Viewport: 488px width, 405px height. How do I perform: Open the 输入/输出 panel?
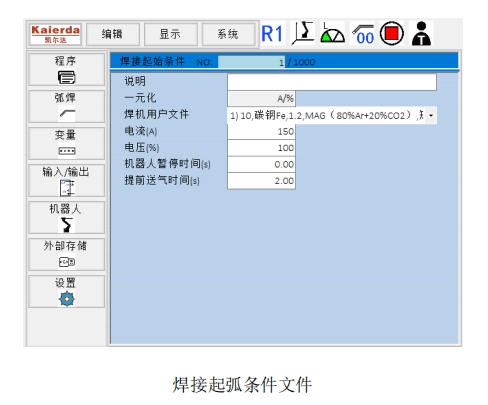(66, 180)
